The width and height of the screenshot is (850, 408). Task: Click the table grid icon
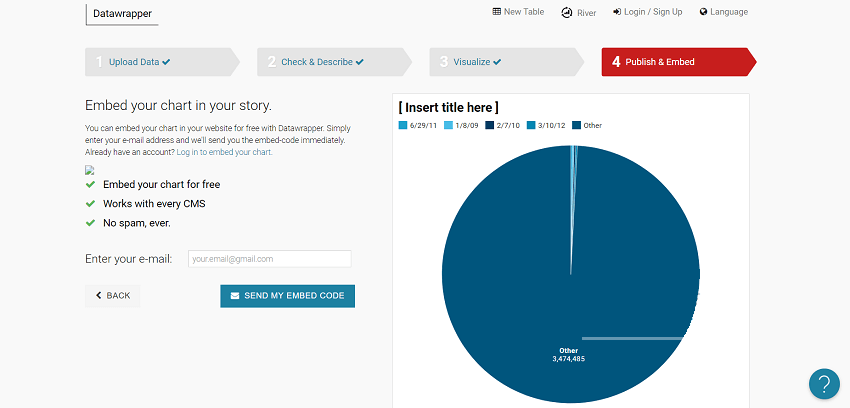[497, 12]
